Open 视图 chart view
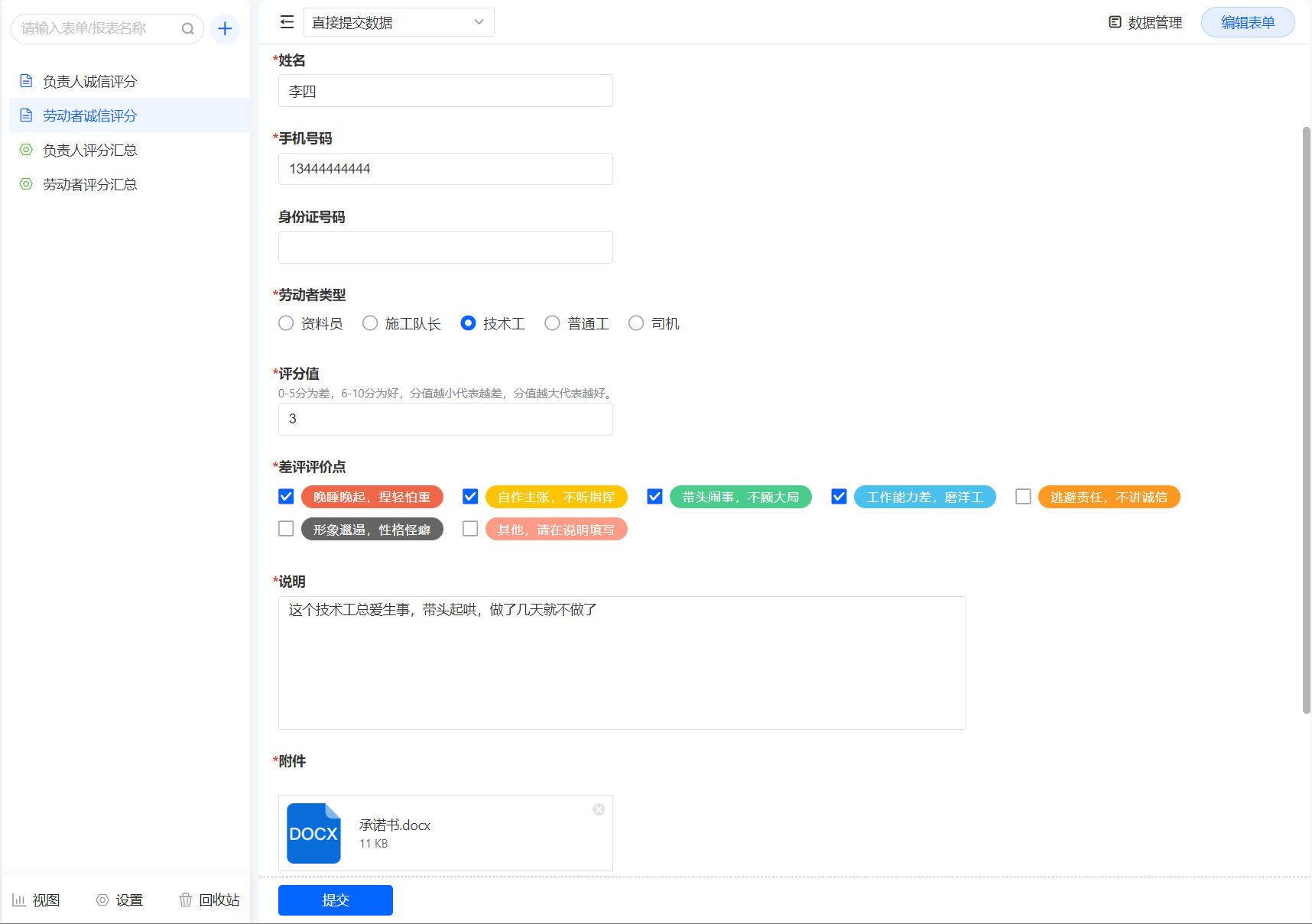This screenshot has height=924, width=1312. point(36,900)
